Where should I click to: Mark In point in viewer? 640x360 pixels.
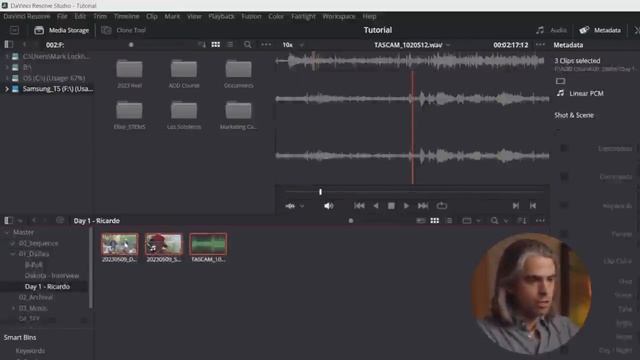click(516, 206)
